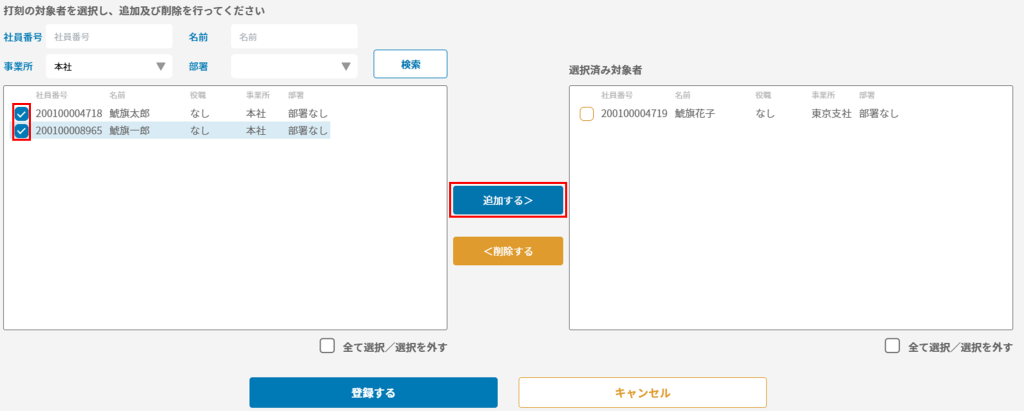Viewport: 1024px width, 411px height.
Task: Open the 事業所 dropdown showing 本社
Action: (109, 66)
